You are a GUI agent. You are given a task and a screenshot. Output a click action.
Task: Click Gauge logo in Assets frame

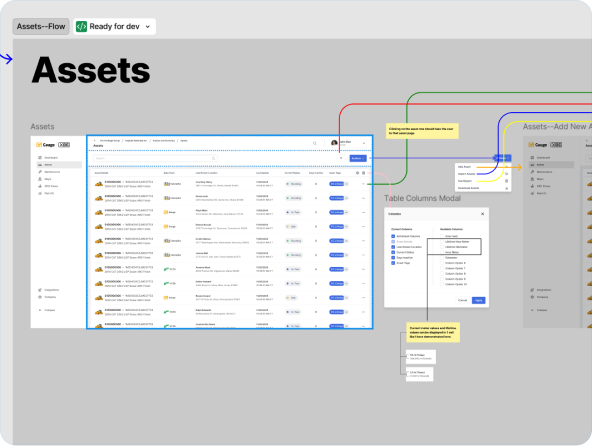click(x=45, y=145)
